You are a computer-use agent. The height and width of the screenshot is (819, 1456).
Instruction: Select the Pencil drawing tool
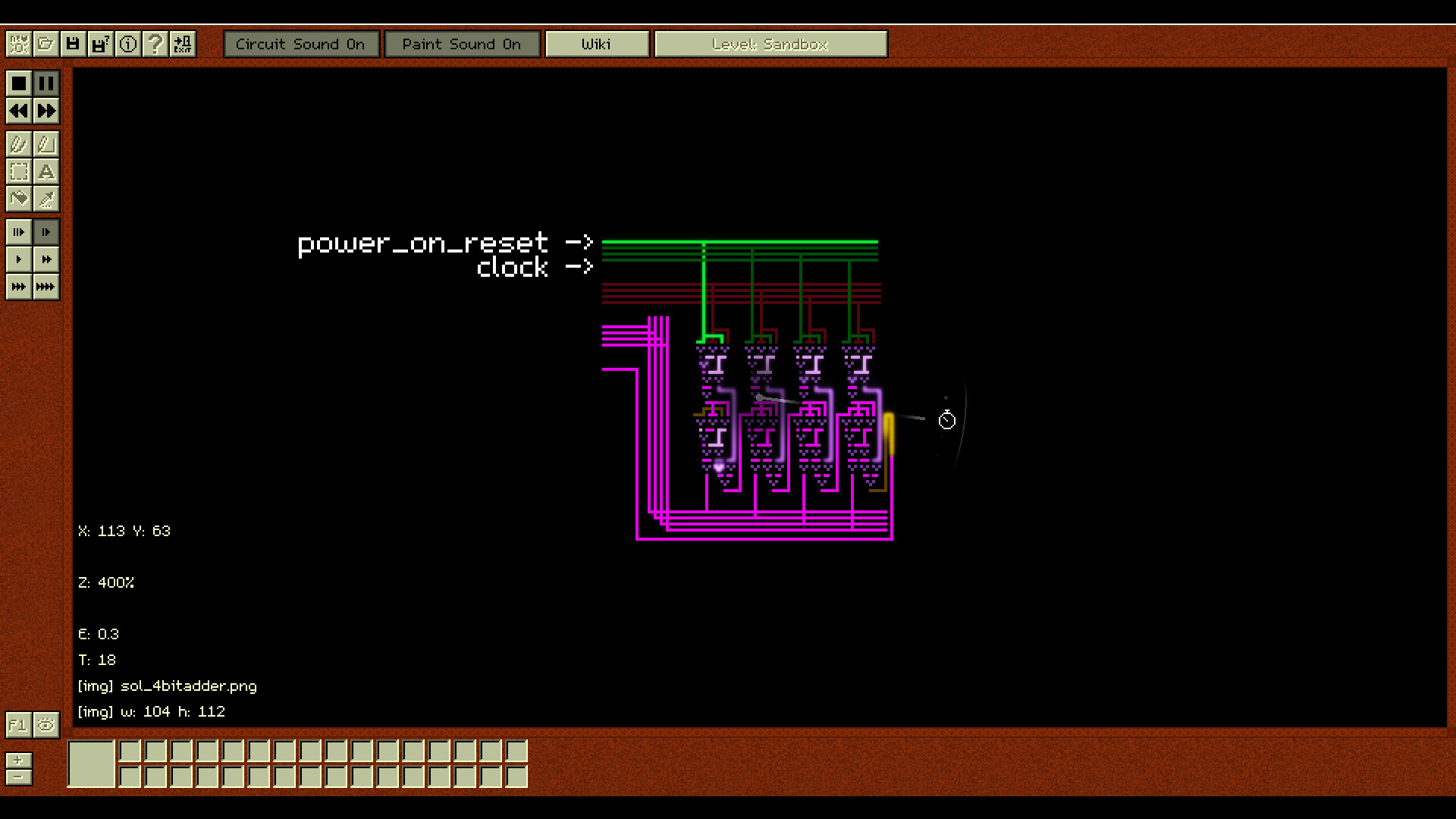click(19, 143)
